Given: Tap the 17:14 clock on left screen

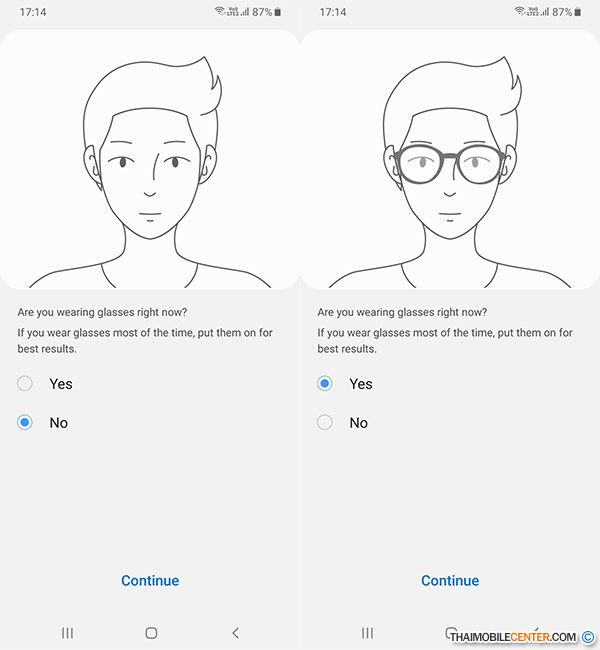Looking at the screenshot, I should pyautogui.click(x=33, y=12).
